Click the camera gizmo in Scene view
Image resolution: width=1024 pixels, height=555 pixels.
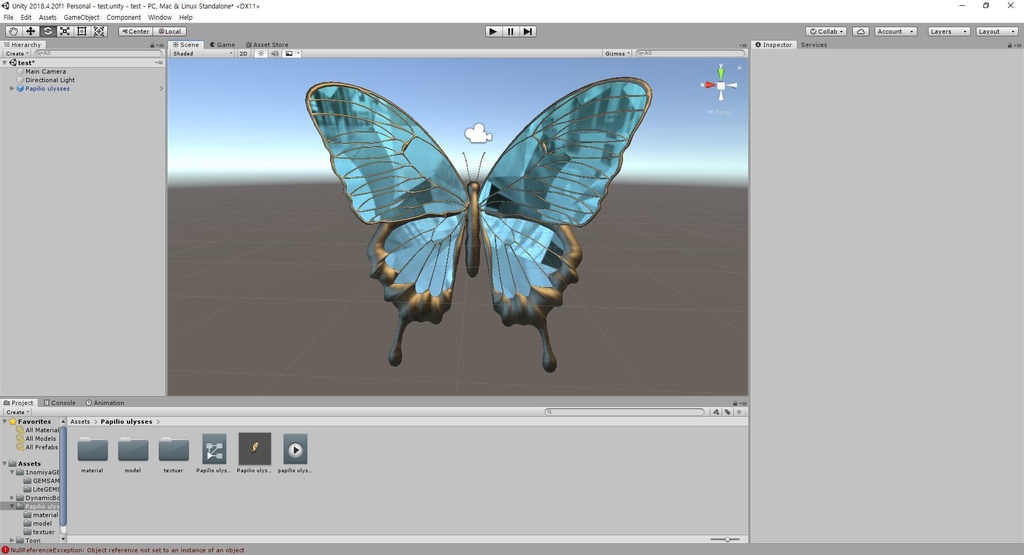click(478, 133)
